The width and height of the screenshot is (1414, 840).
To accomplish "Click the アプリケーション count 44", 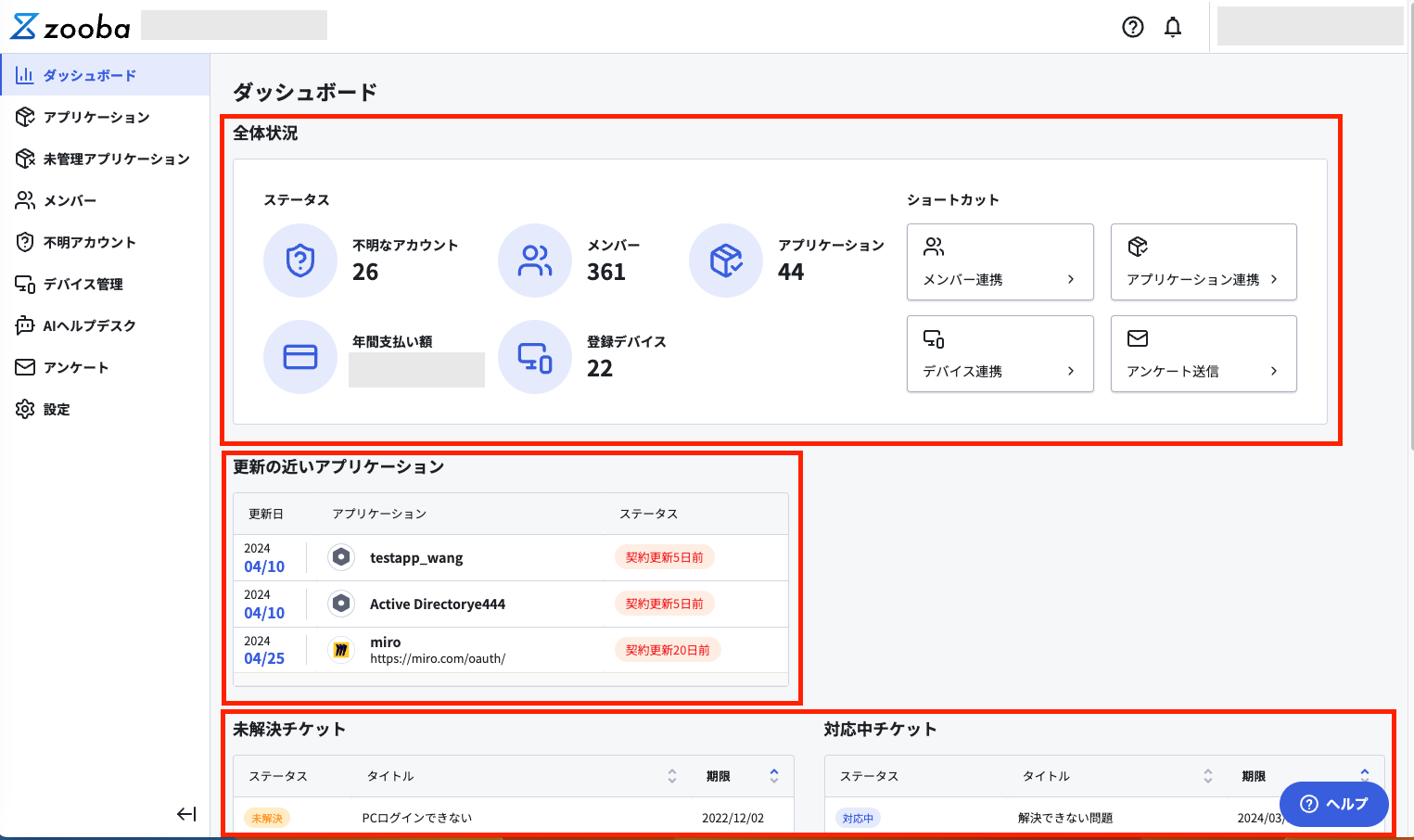I will point(791,273).
